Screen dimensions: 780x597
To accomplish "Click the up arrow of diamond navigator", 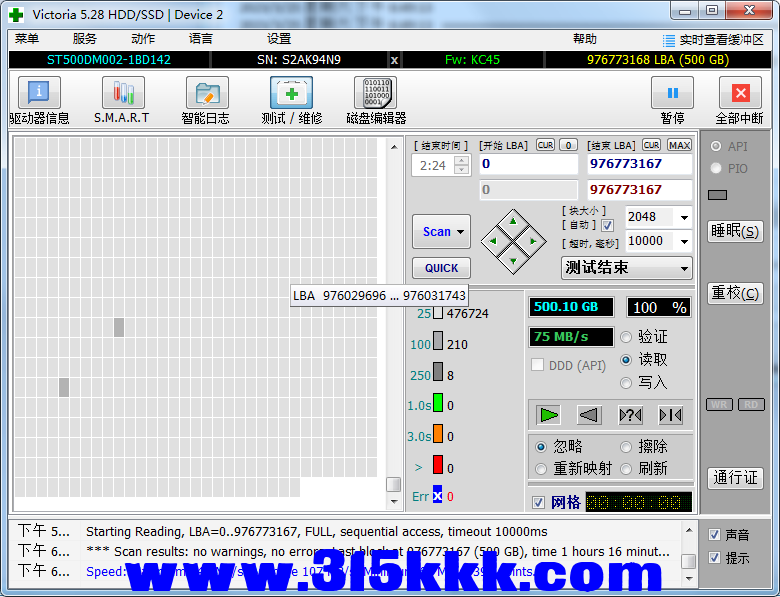I will pyautogui.click(x=513, y=221).
